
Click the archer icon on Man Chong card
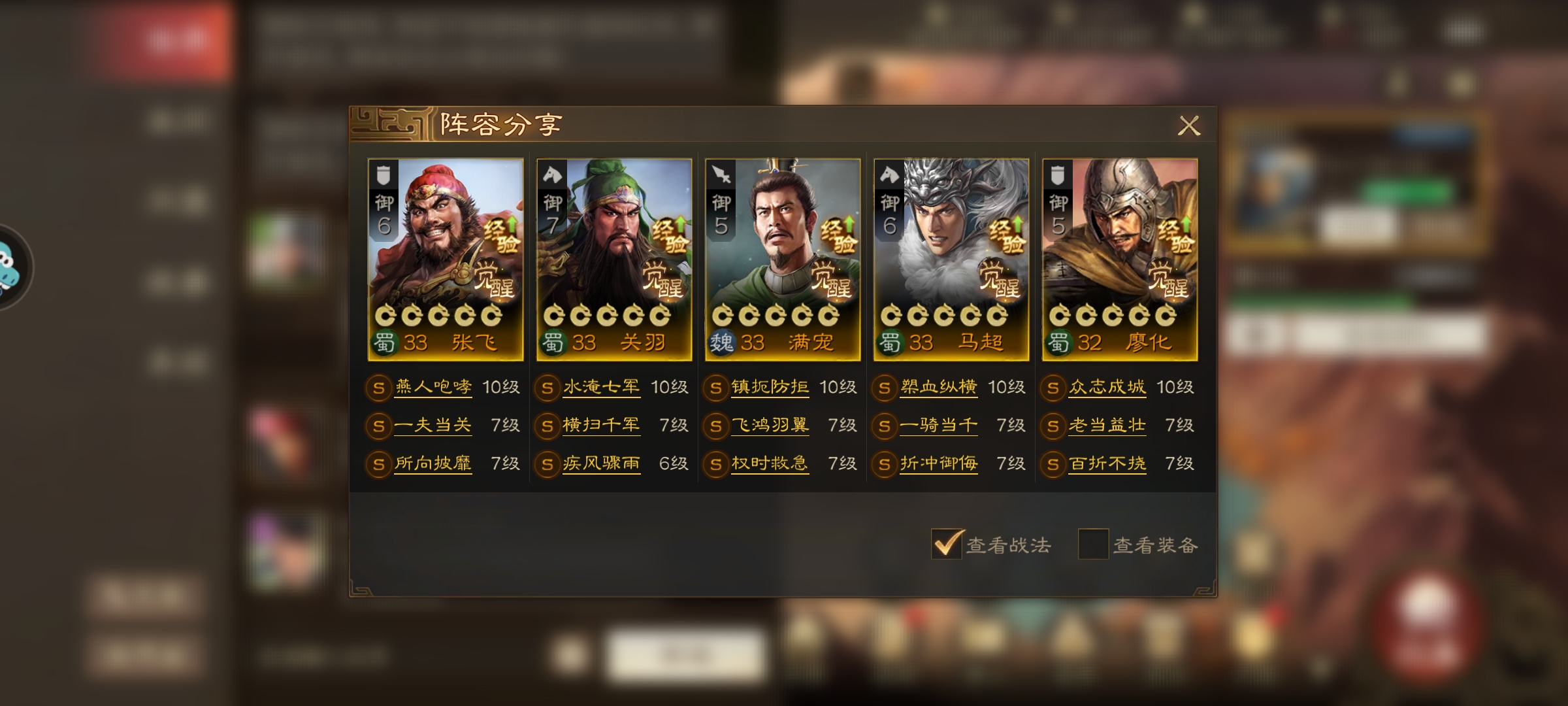click(721, 175)
